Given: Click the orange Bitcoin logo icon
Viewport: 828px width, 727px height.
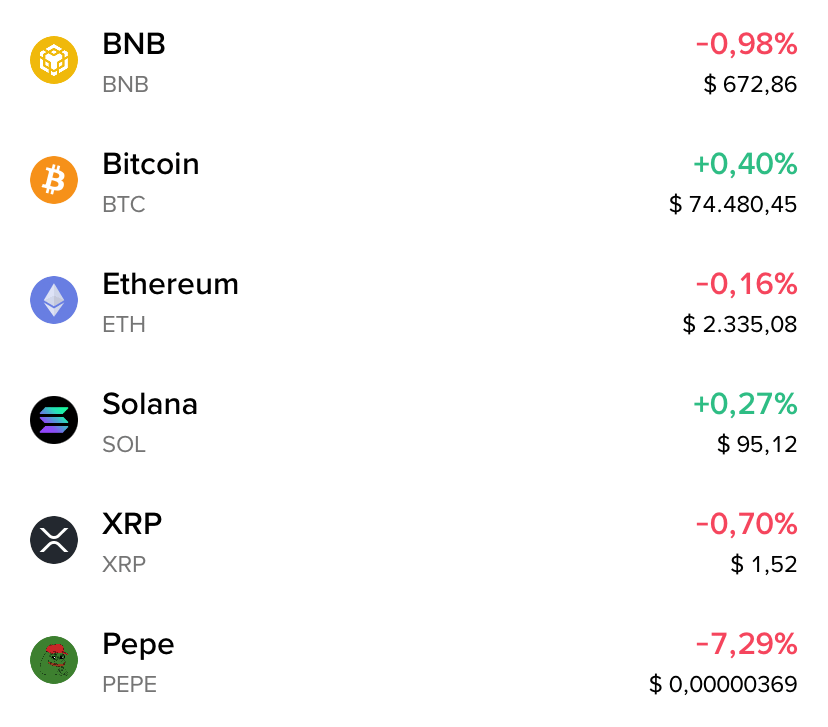Looking at the screenshot, I should [54, 180].
